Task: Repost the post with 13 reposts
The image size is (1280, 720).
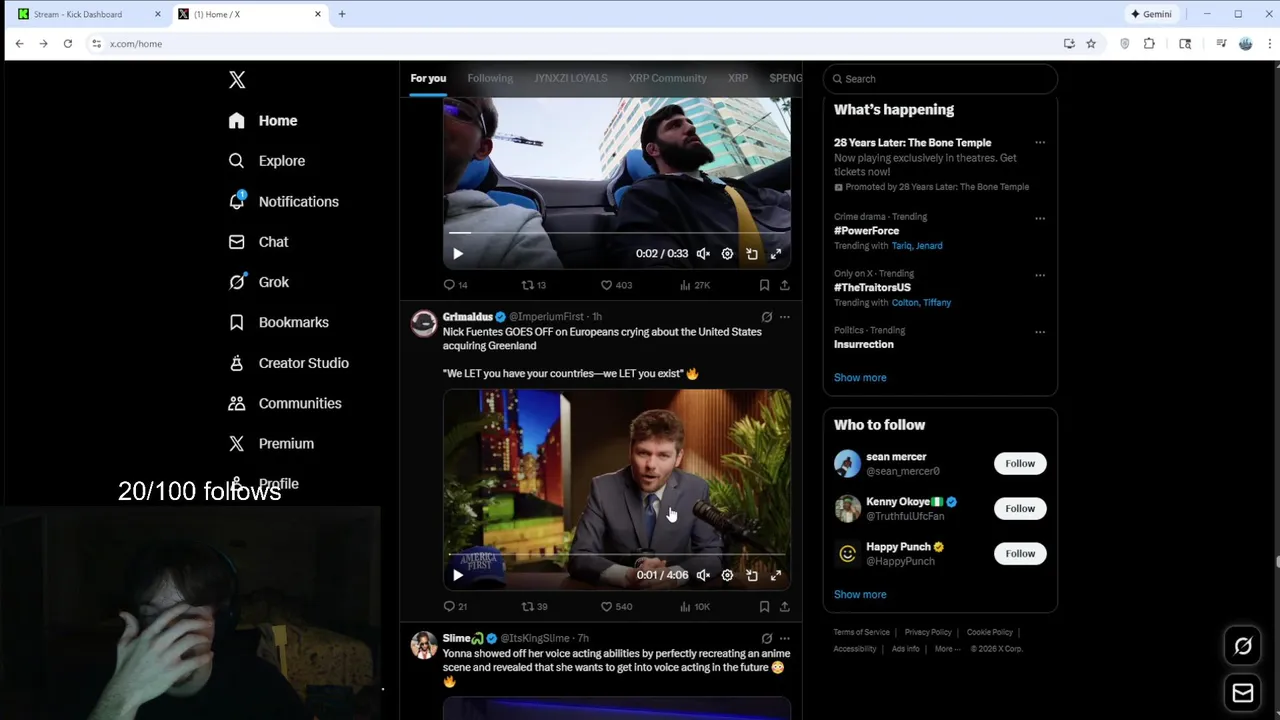Action: (534, 285)
